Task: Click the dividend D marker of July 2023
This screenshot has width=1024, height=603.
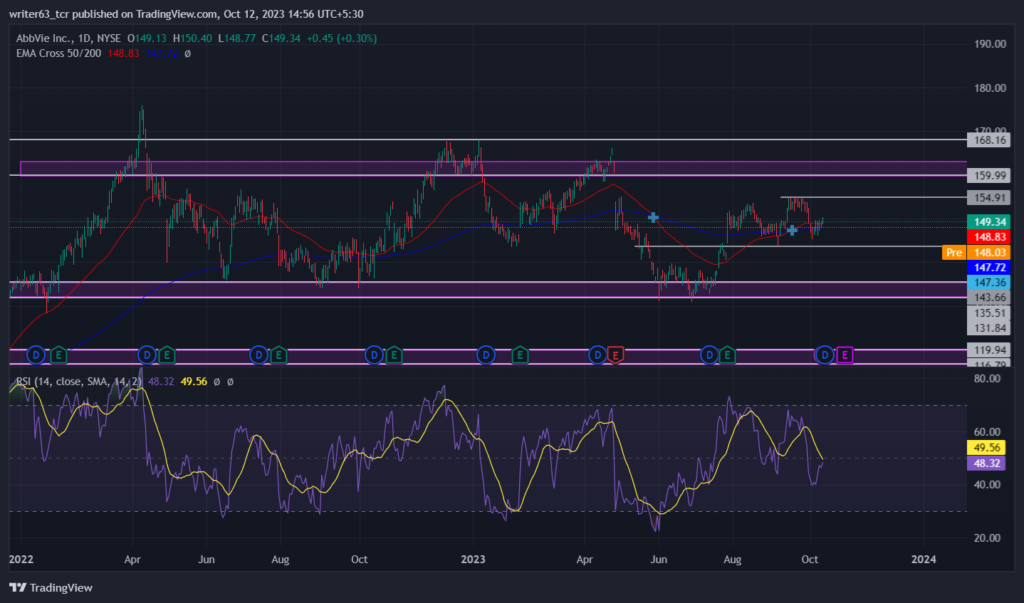Action: [x=709, y=355]
